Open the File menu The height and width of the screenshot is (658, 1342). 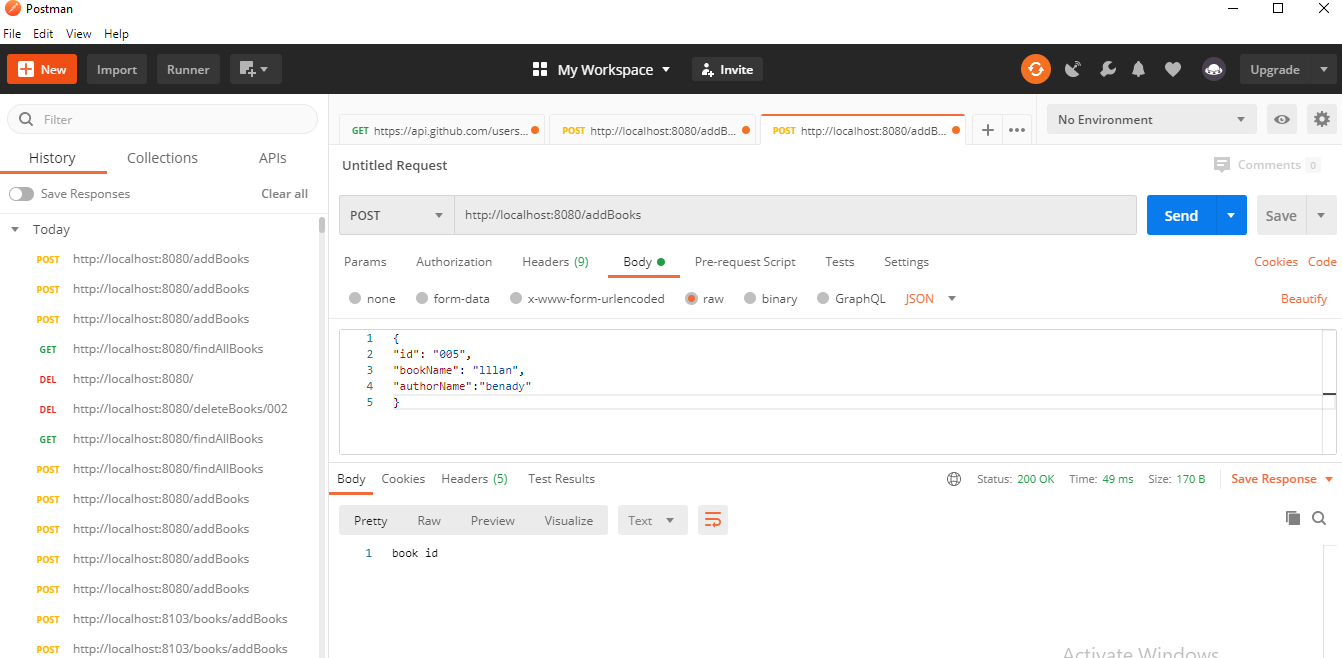pos(12,33)
